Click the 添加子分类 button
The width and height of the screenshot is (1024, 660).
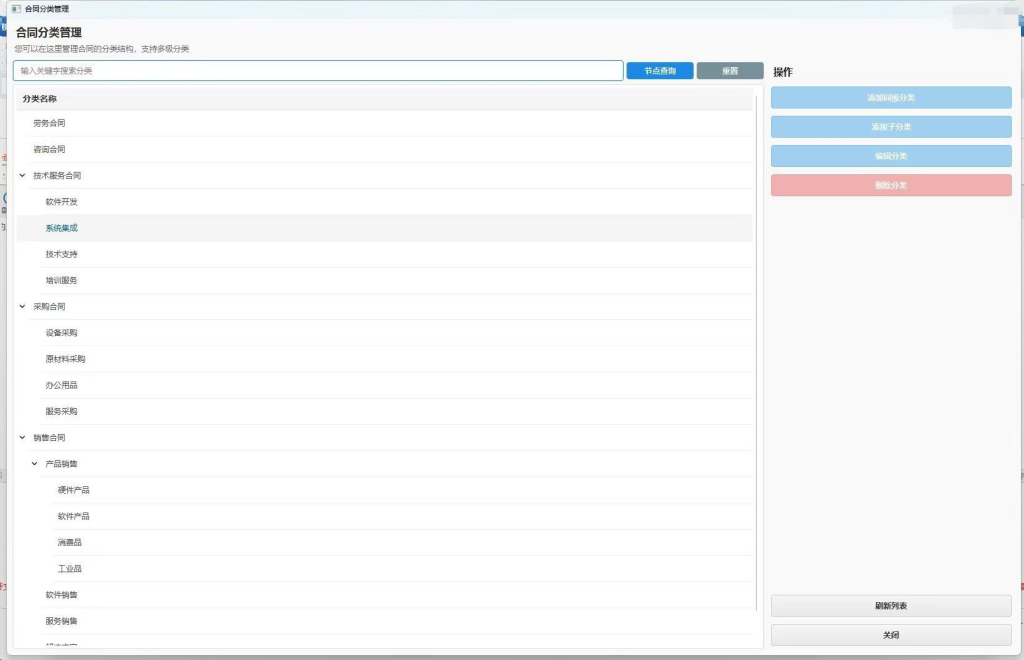click(891, 127)
